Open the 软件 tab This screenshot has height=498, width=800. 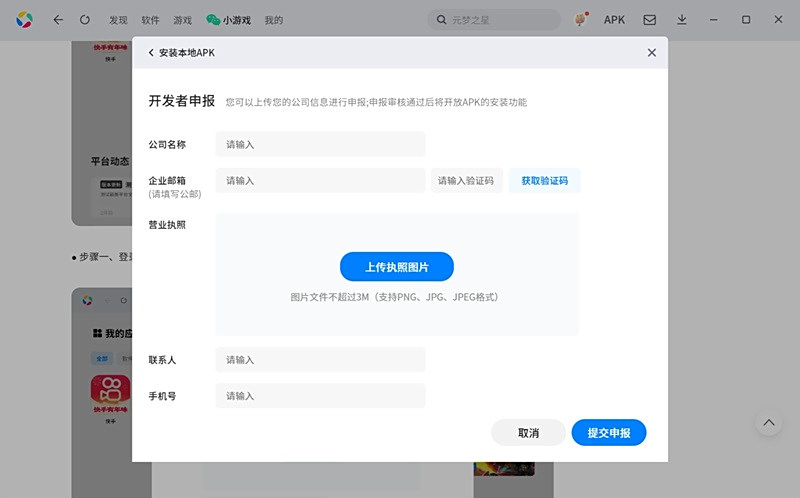(x=150, y=20)
